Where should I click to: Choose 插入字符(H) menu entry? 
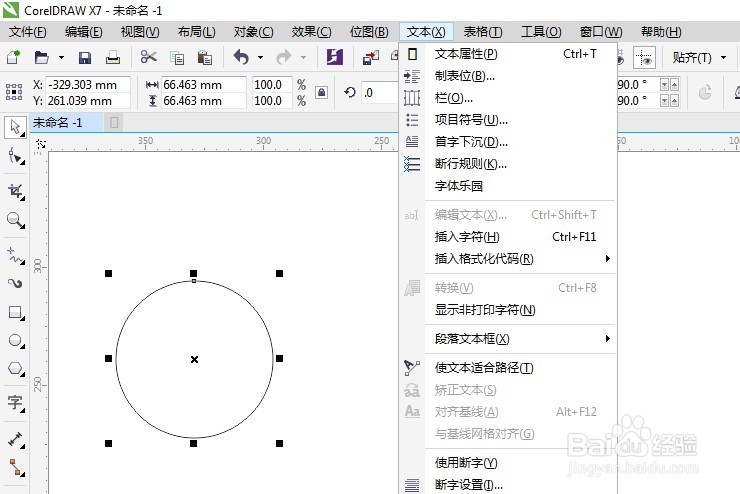(x=509, y=236)
